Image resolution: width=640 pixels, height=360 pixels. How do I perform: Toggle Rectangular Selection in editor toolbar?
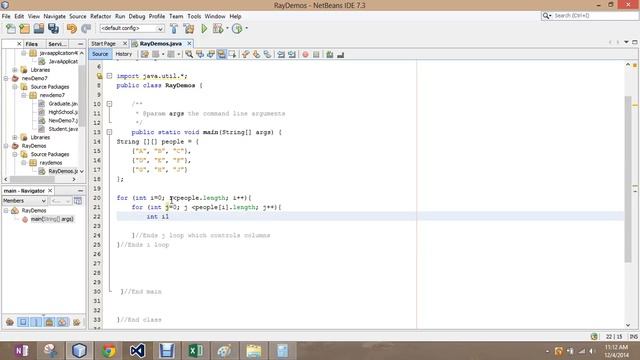click(232, 54)
